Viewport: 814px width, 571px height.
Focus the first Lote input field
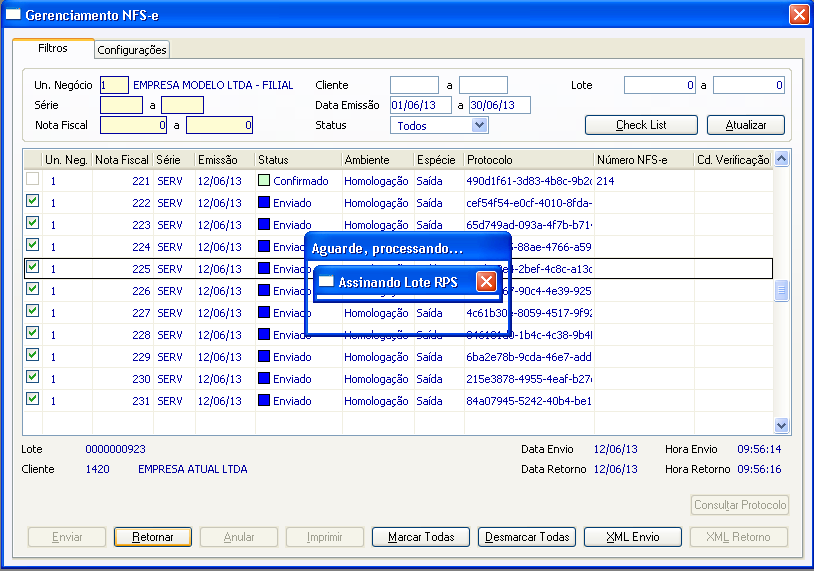(659, 85)
